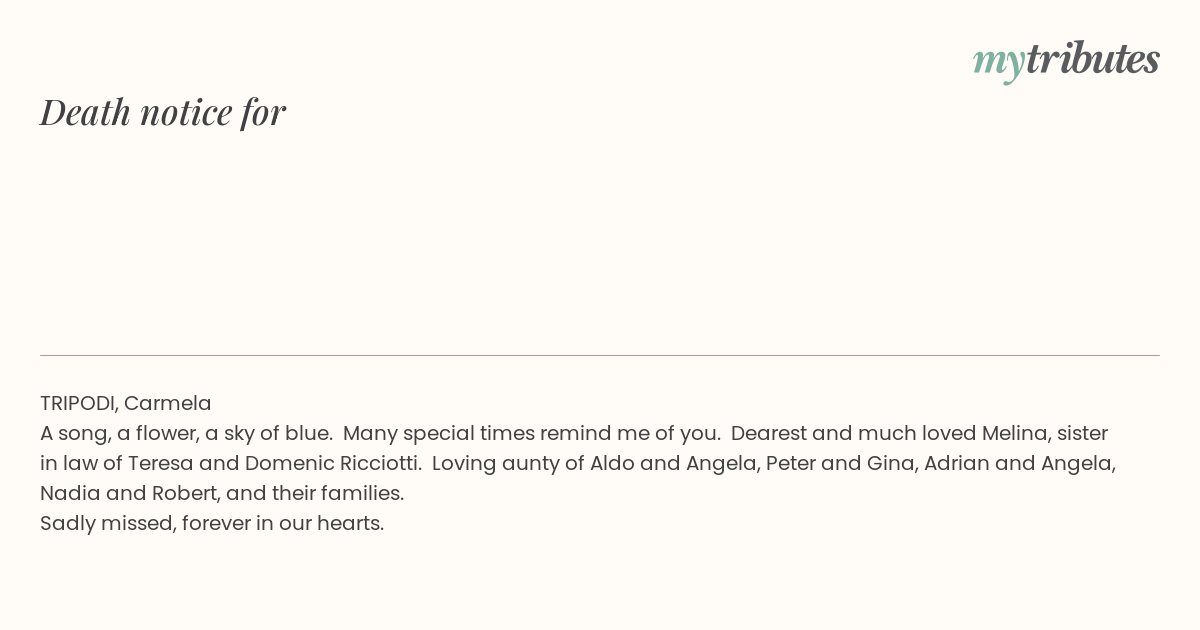Select the "TRIPODI, Carmela" name line
This screenshot has height=630, width=1200.
[x=126, y=403]
